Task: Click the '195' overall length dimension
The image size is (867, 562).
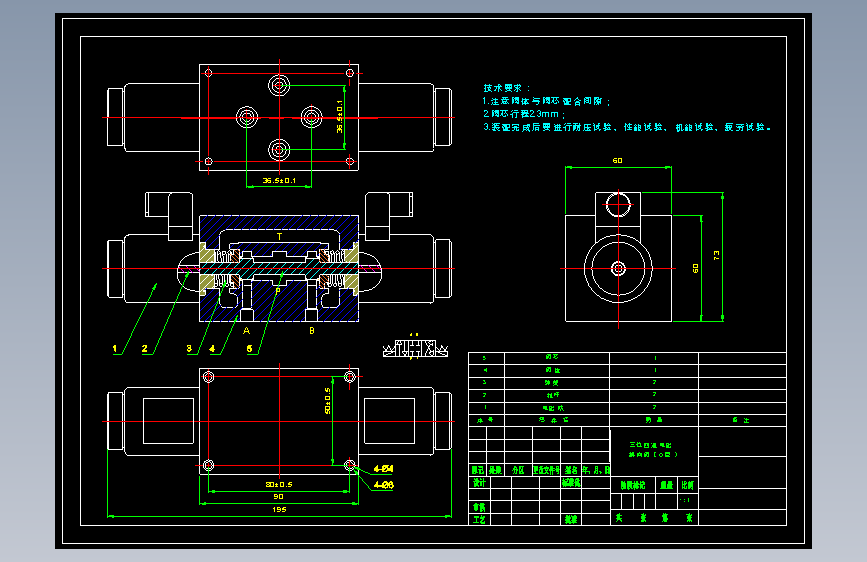Action: 279,509
